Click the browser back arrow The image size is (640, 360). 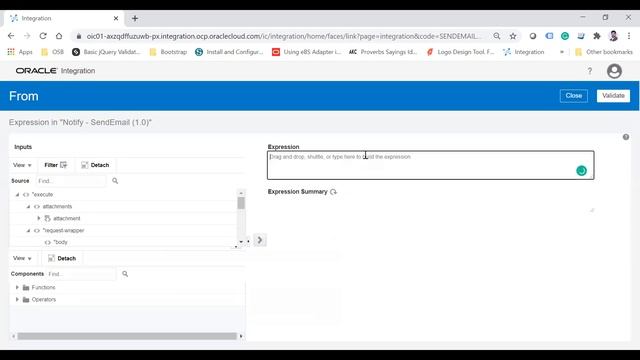coord(11,36)
